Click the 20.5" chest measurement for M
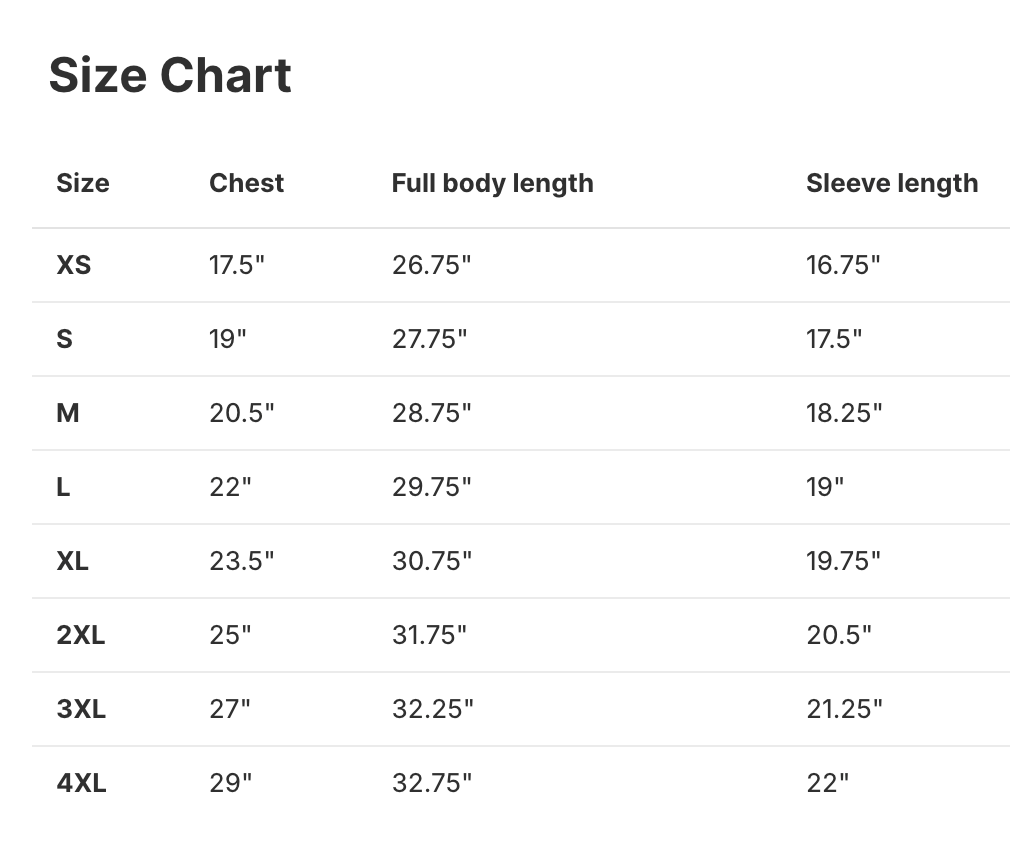Viewport: 1010px width, 850px height. [x=241, y=413]
